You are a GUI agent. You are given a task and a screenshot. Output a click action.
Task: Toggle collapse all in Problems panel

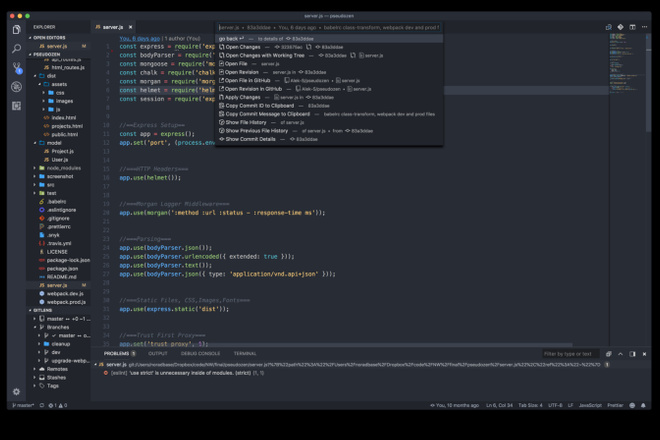(x=608, y=354)
